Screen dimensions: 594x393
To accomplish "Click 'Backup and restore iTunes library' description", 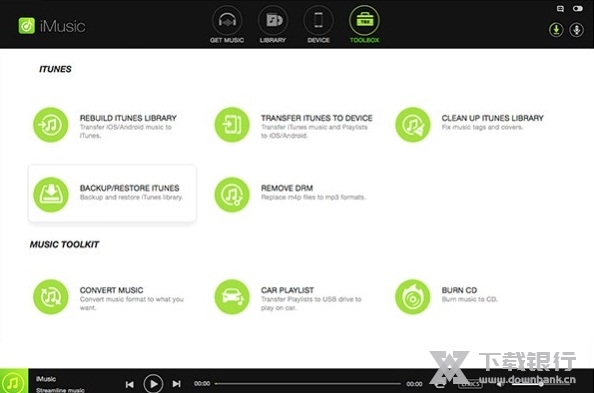I will click(131, 197).
